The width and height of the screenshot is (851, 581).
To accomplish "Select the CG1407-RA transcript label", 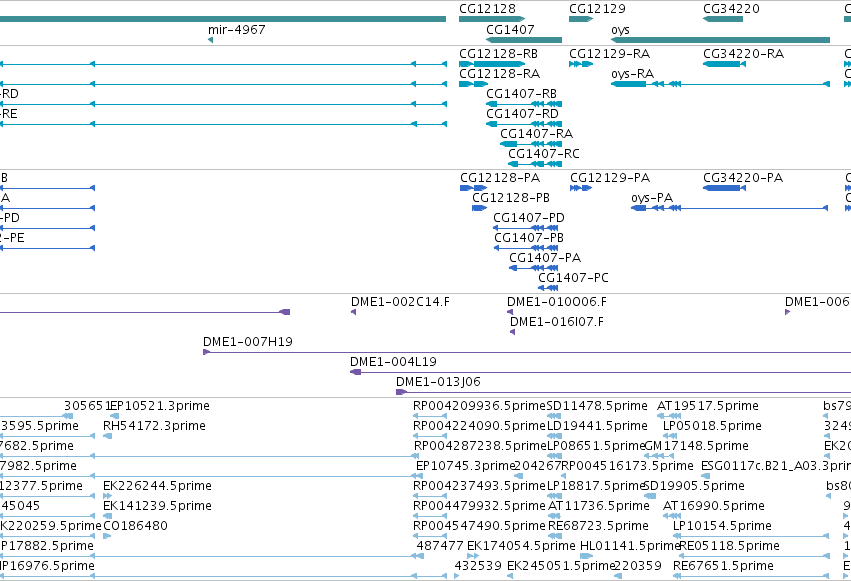I will 536,134.
